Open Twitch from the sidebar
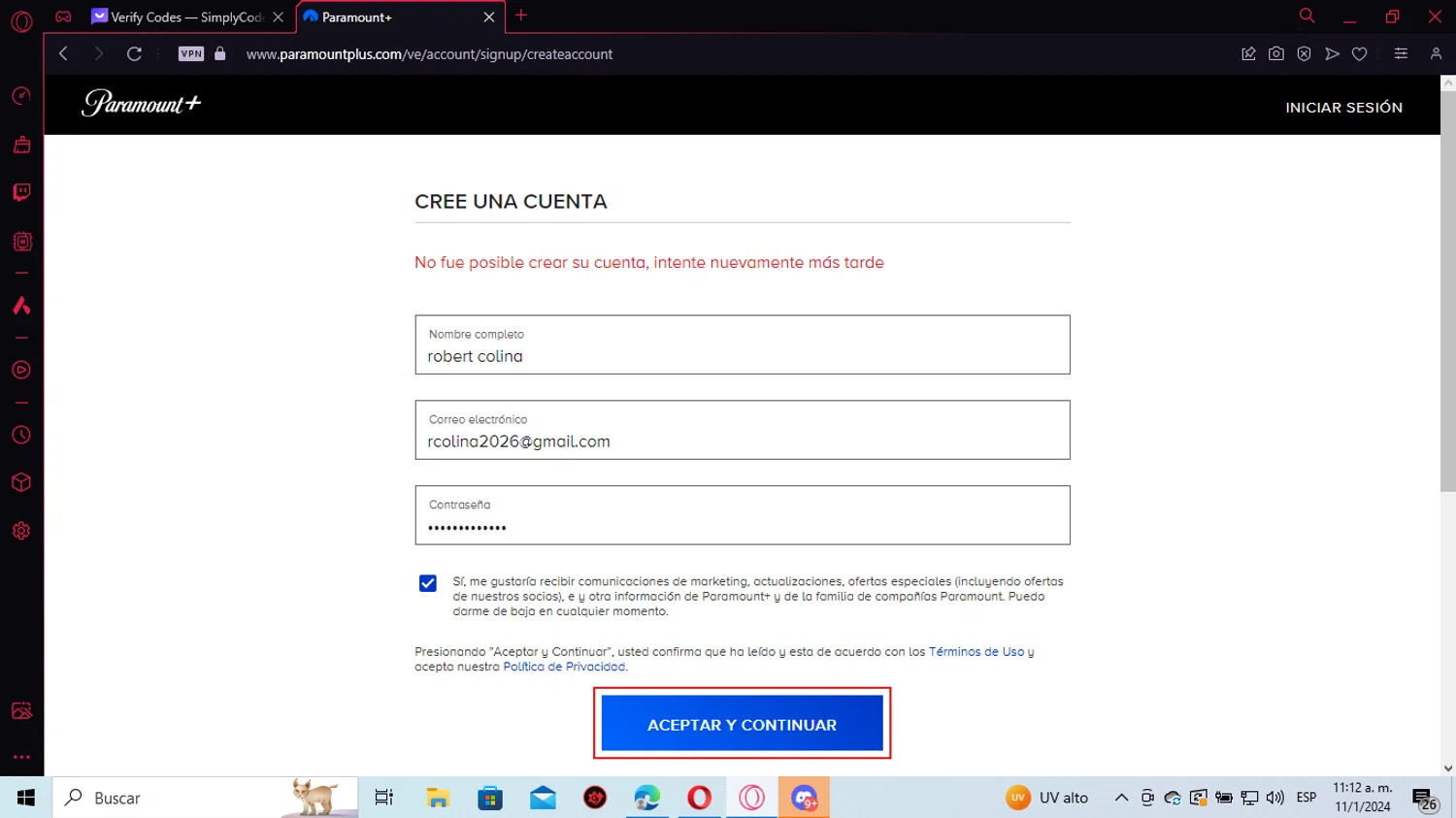This screenshot has width=1456, height=818. tap(21, 192)
